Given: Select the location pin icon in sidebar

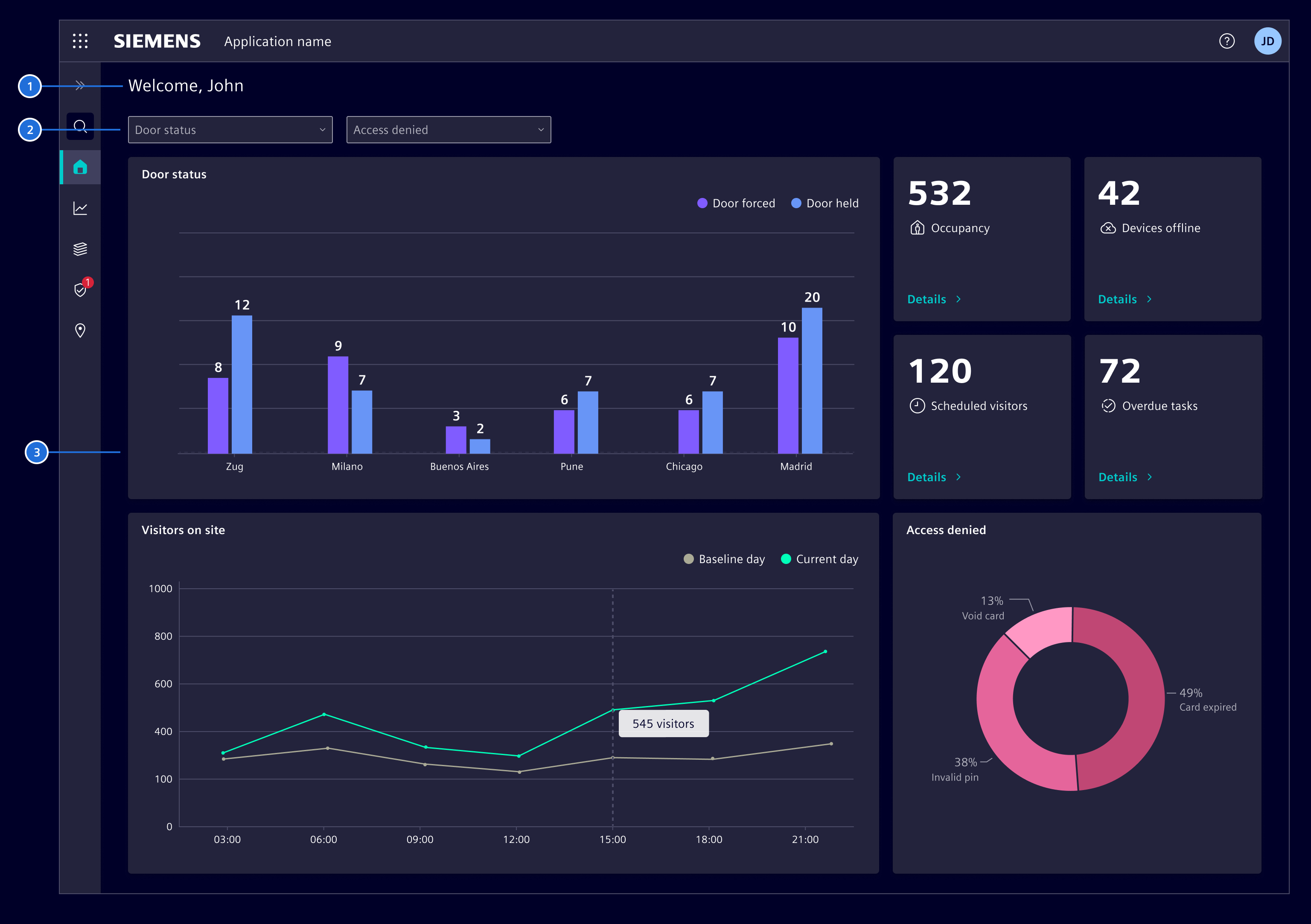Looking at the screenshot, I should [x=80, y=331].
